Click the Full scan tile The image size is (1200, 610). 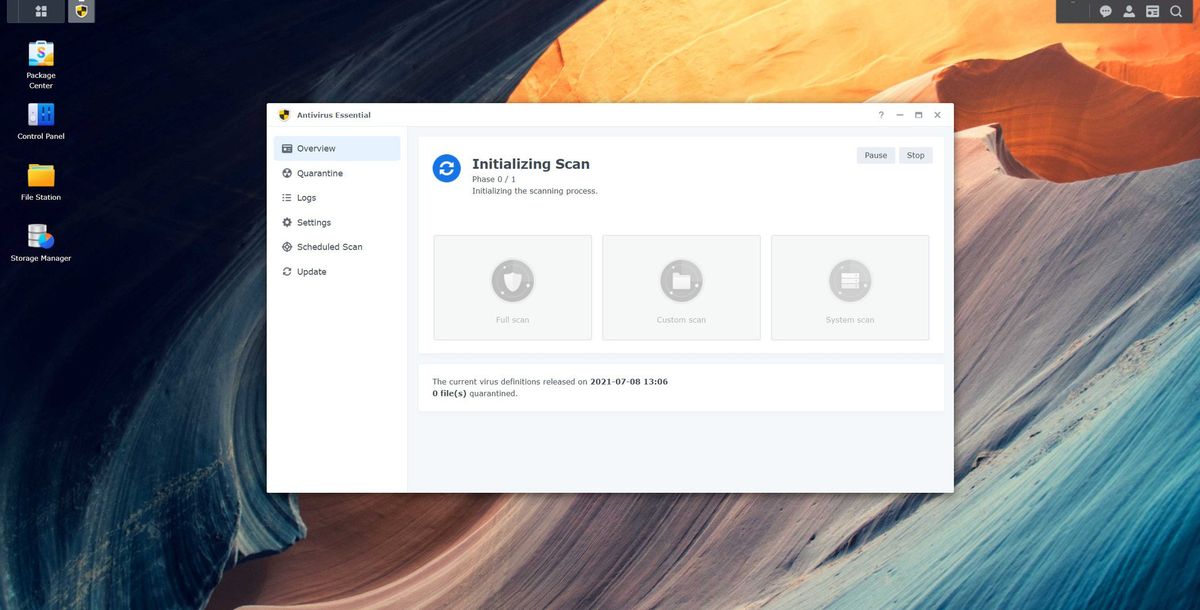point(512,287)
